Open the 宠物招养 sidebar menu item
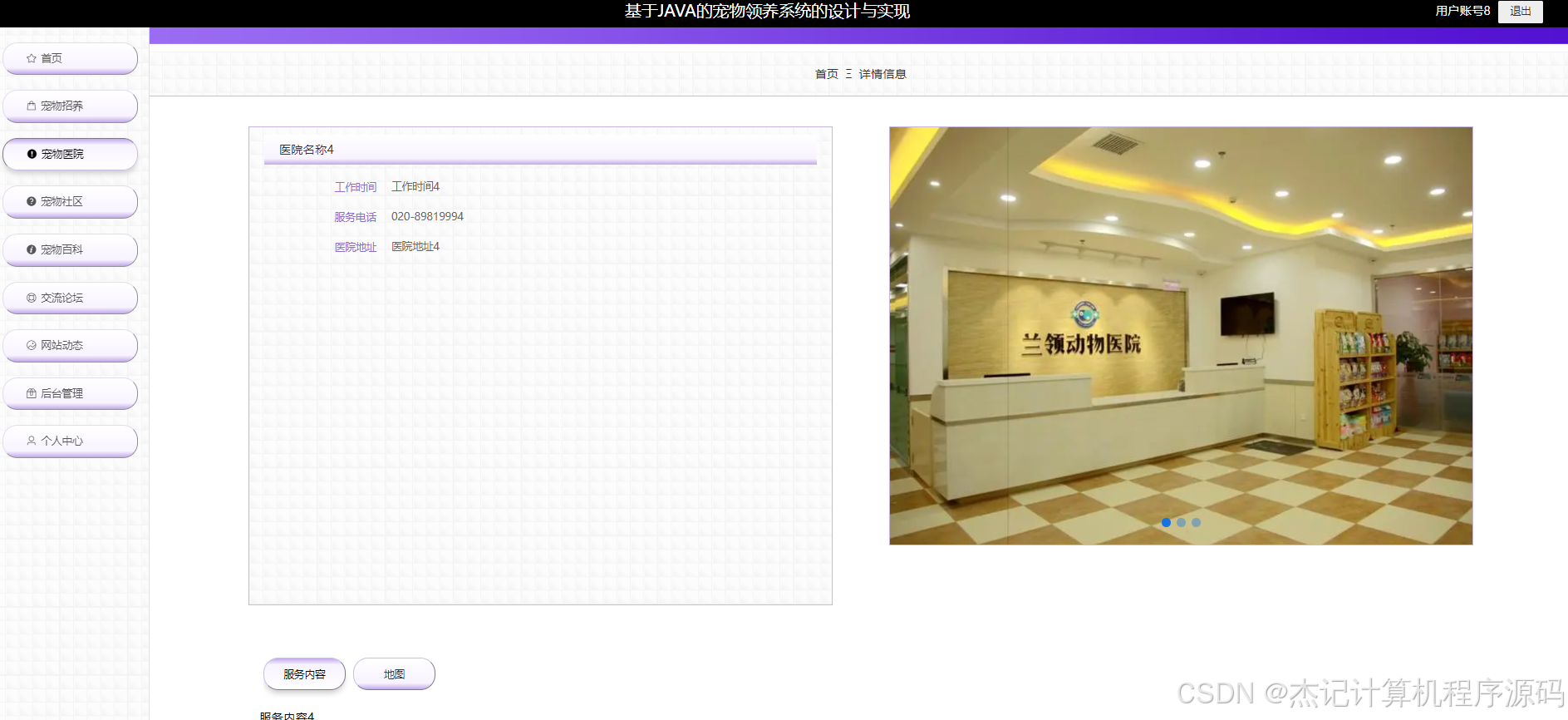The image size is (1568, 720). pos(71,106)
